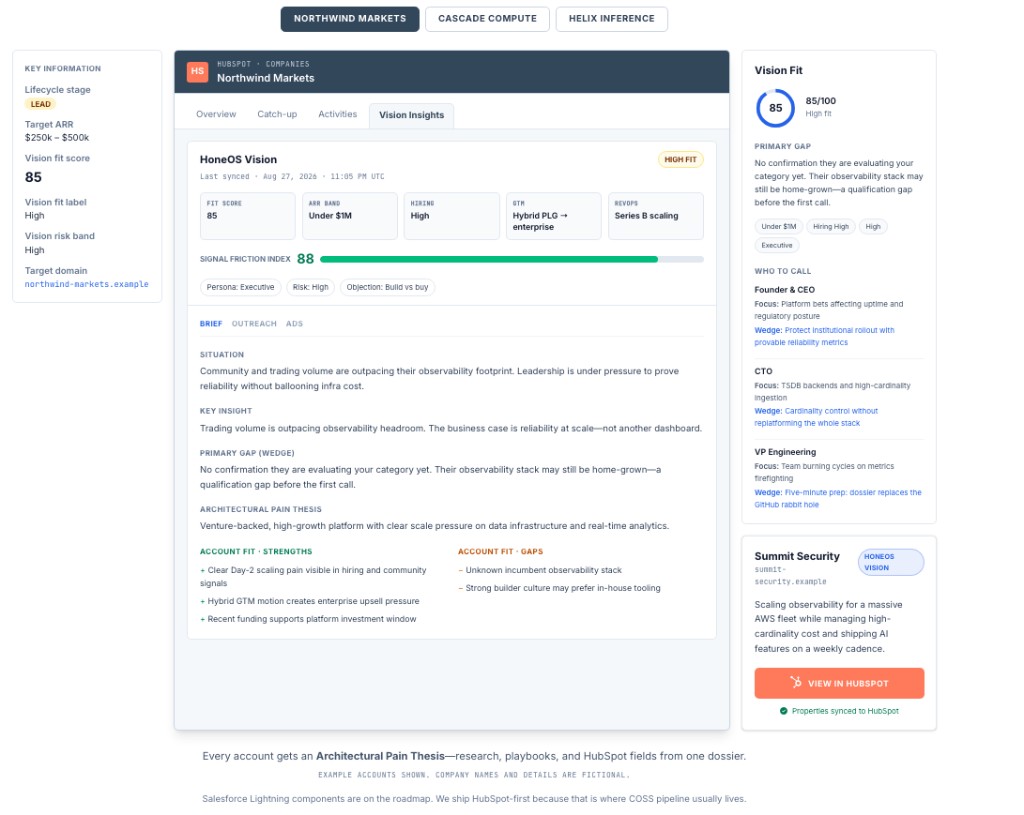
Task: Open the Catch-up tab
Action: click(277, 114)
